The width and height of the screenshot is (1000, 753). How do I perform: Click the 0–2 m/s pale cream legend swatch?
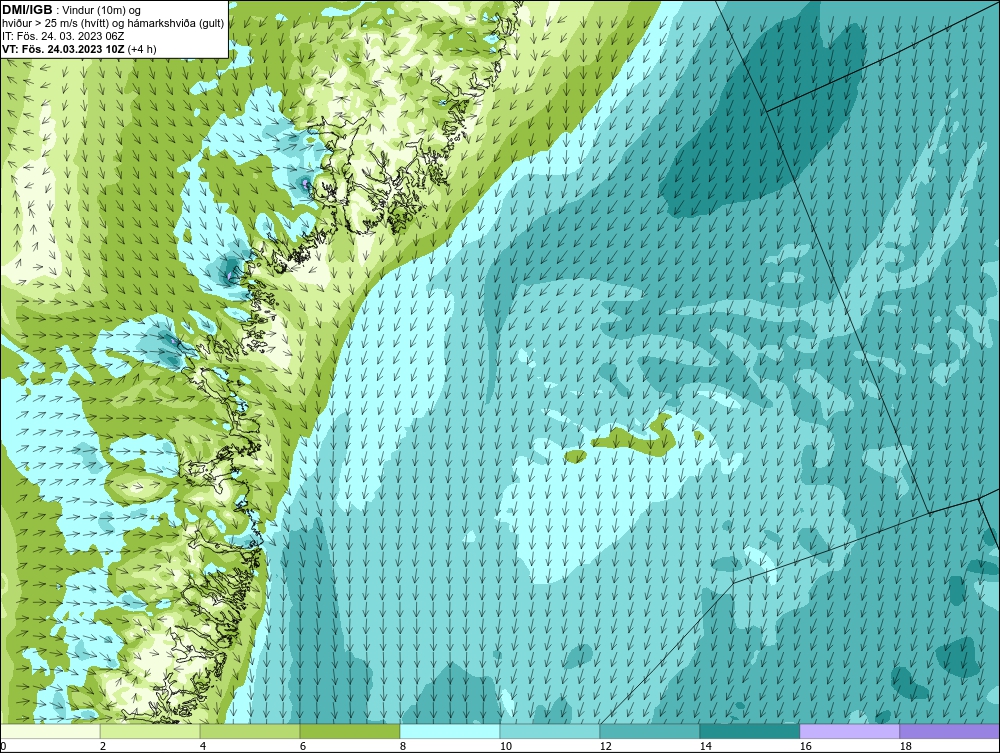[x=50, y=731]
